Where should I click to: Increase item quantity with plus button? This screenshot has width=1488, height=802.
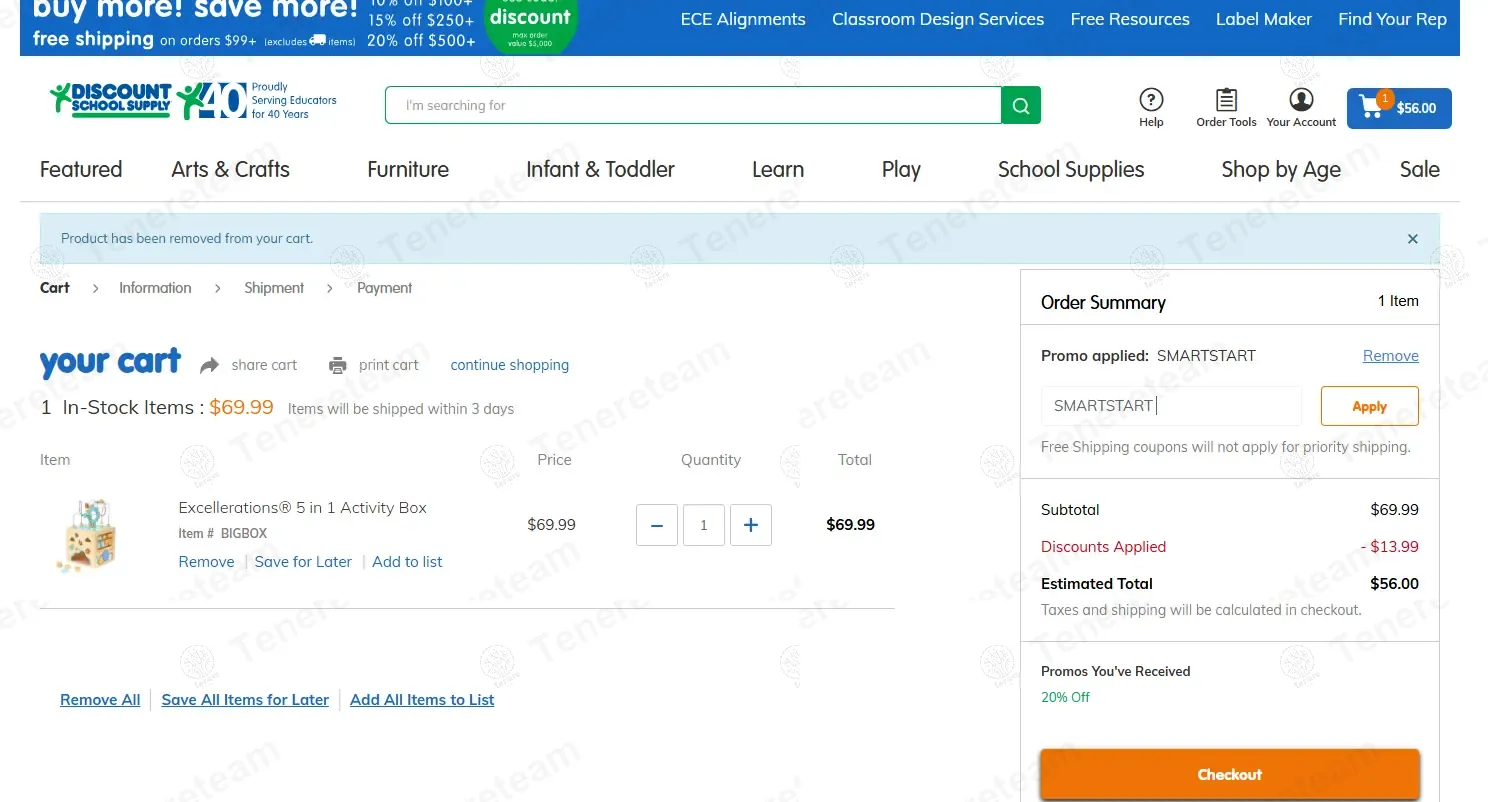[751, 525]
